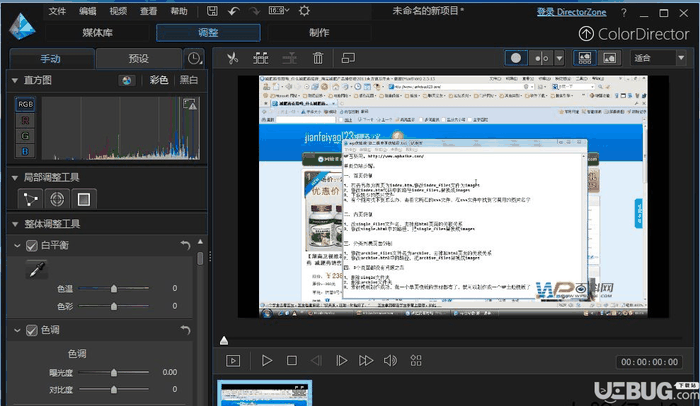The height and width of the screenshot is (406, 700).
Task: Switch to the 调整 tab
Action: click(x=208, y=33)
